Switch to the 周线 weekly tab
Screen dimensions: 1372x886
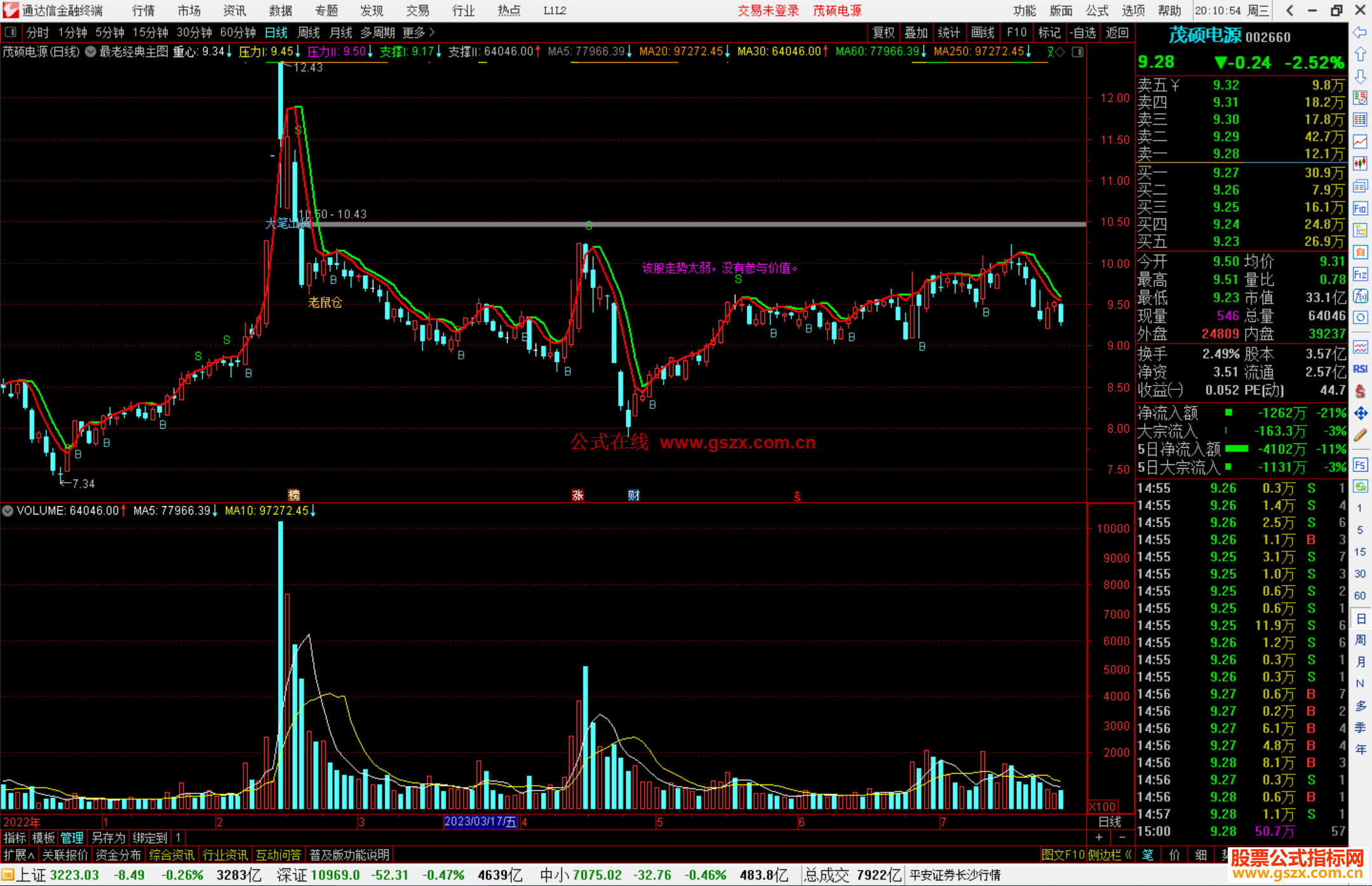pyautogui.click(x=308, y=32)
